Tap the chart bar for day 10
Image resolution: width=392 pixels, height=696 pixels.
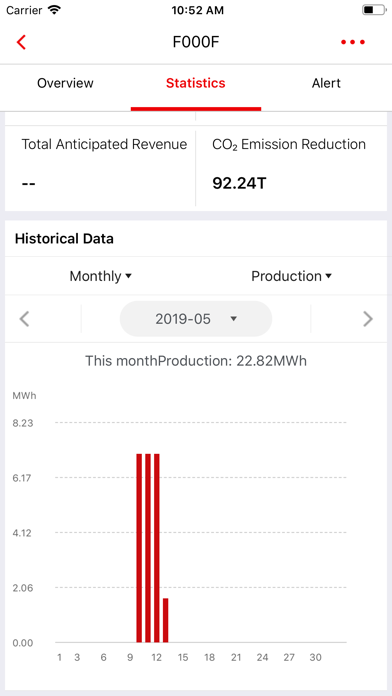click(139, 548)
